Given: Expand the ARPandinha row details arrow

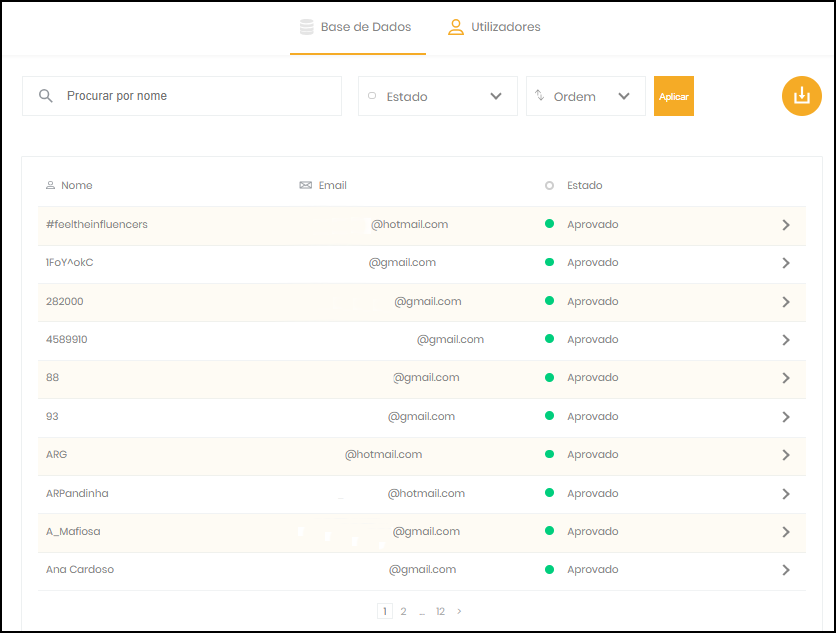Looking at the screenshot, I should click(x=786, y=494).
